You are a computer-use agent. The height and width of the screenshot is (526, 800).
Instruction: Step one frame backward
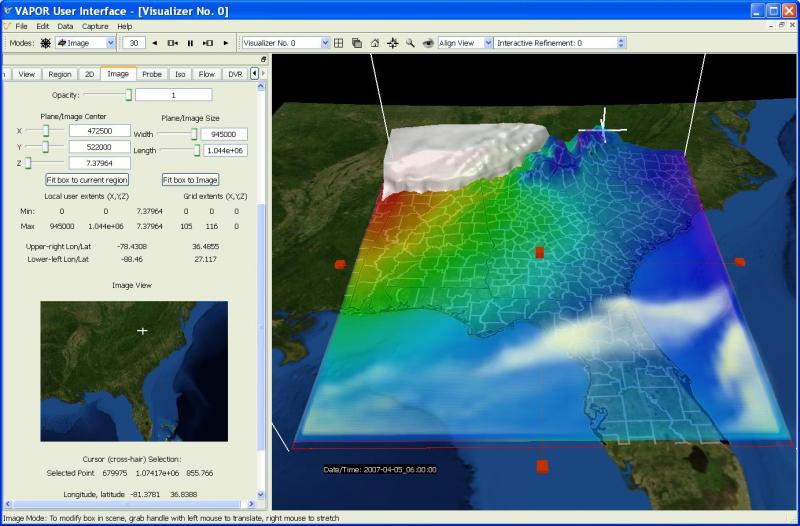click(x=173, y=43)
